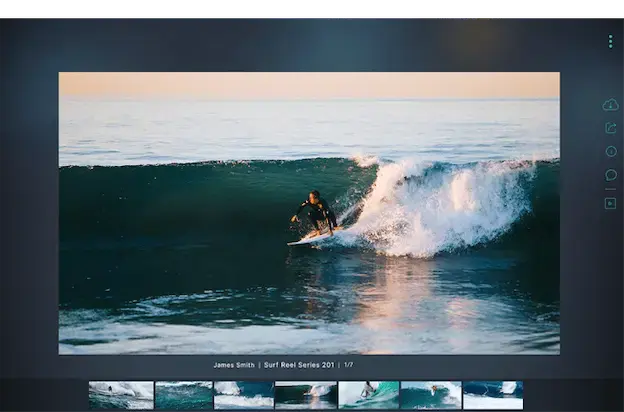The width and height of the screenshot is (624, 412).
Task: Choose the fourth thumbnail matching the main photo
Action: (x=306, y=395)
